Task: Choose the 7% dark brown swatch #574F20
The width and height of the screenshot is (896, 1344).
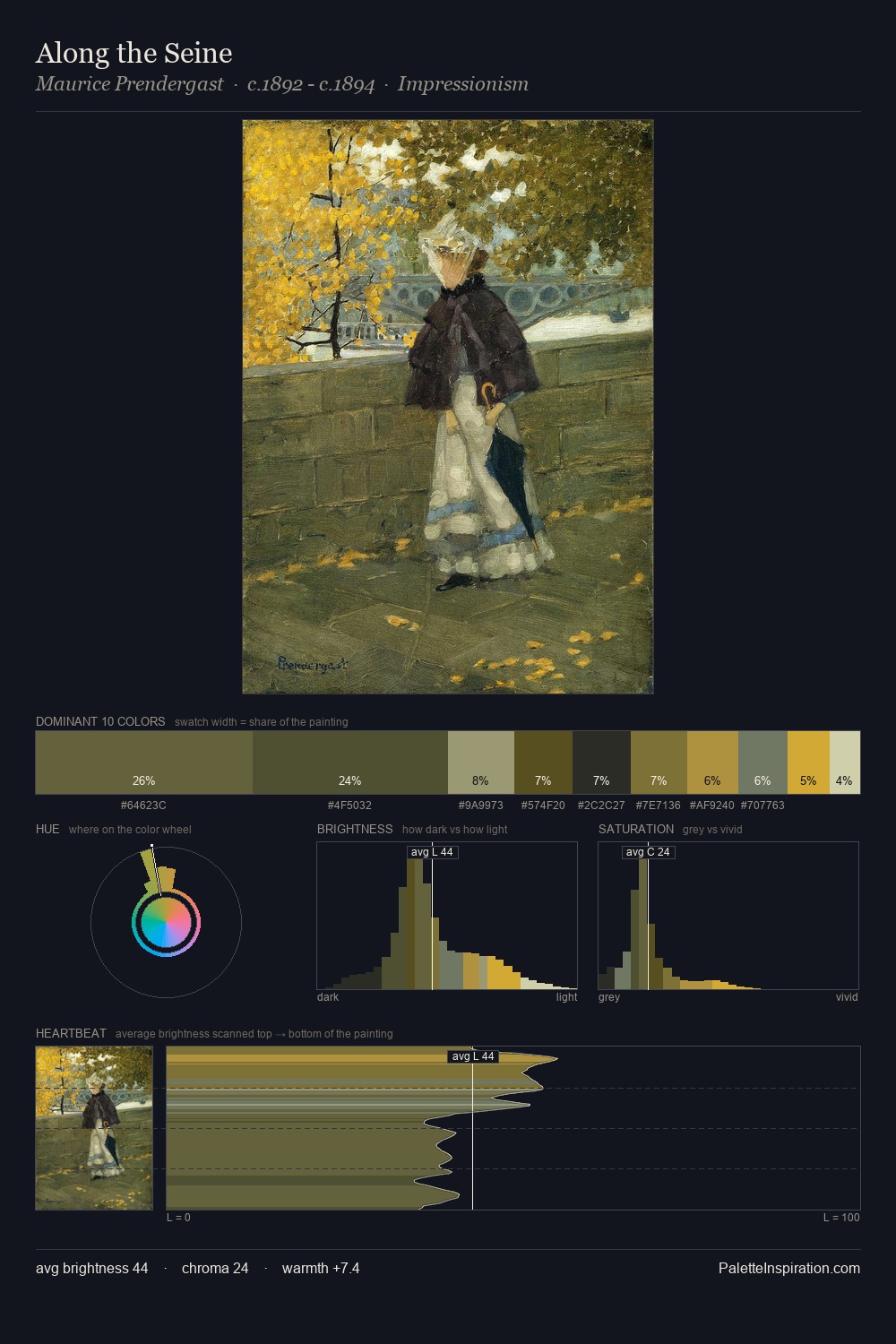Action: click(543, 762)
